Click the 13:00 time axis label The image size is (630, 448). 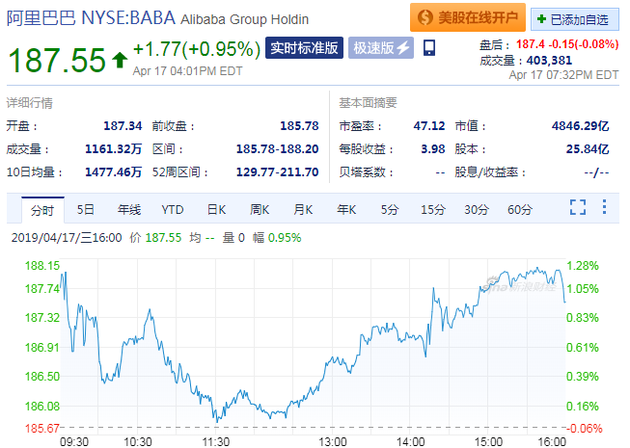pos(332,442)
